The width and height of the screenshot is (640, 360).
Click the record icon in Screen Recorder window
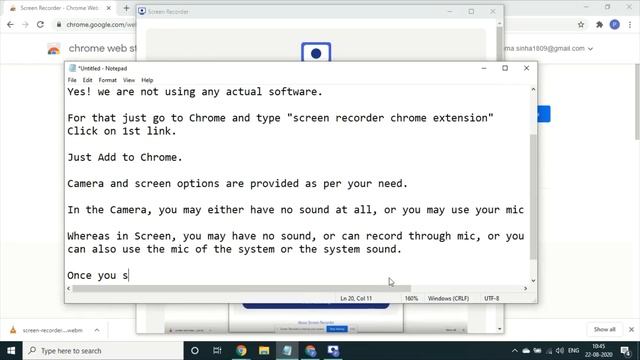point(316,52)
